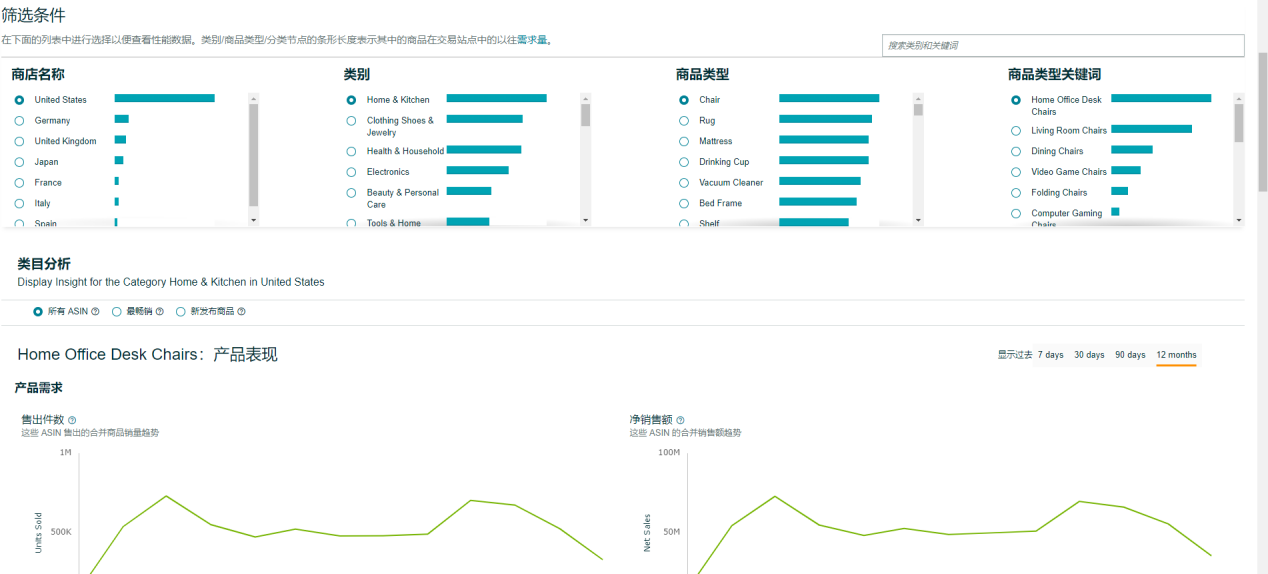Choose Electronics category option
The height and width of the screenshot is (574, 1268).
(351, 172)
